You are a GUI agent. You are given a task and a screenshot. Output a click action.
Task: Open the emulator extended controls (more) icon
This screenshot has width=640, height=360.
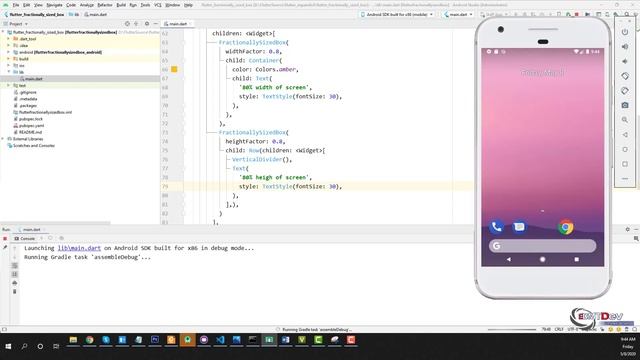pos(625,178)
